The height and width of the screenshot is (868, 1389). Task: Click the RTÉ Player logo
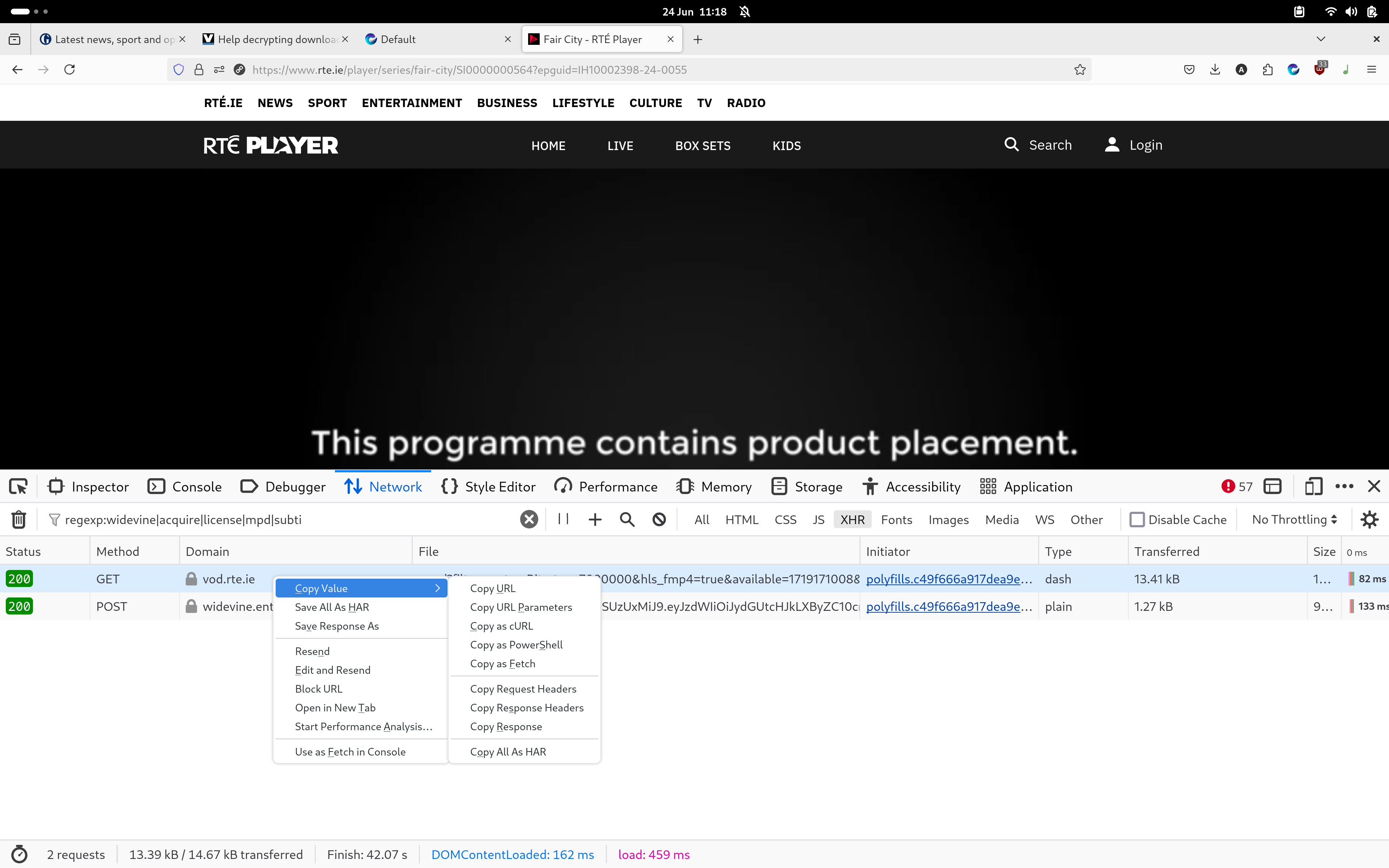click(x=271, y=145)
